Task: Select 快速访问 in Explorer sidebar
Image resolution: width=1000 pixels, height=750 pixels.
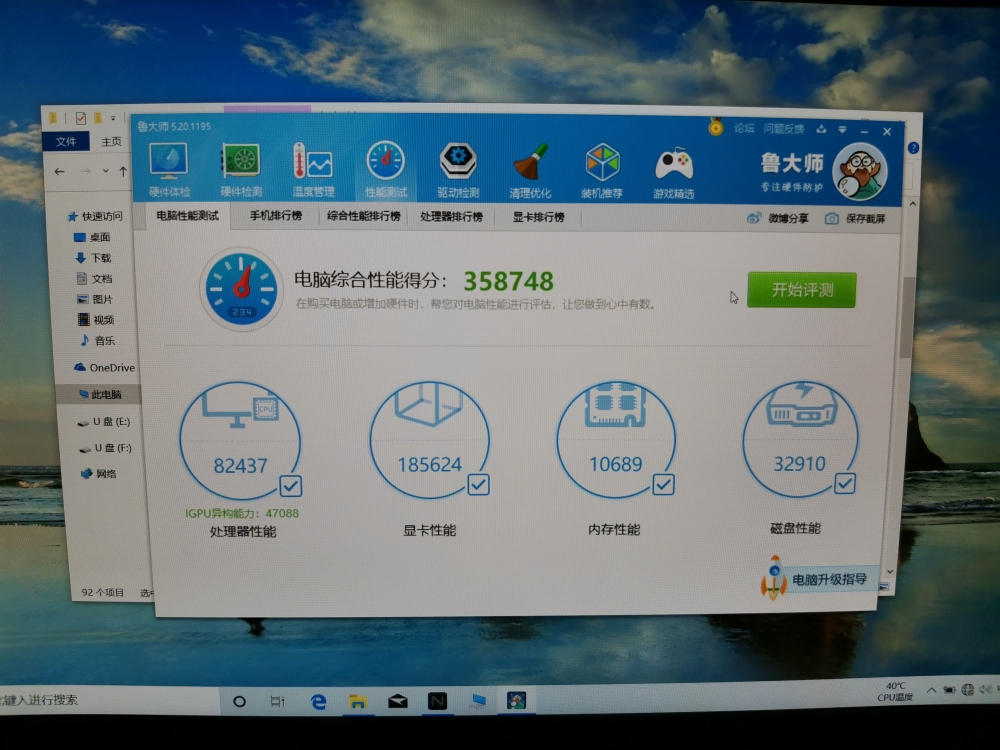Action: (x=95, y=216)
